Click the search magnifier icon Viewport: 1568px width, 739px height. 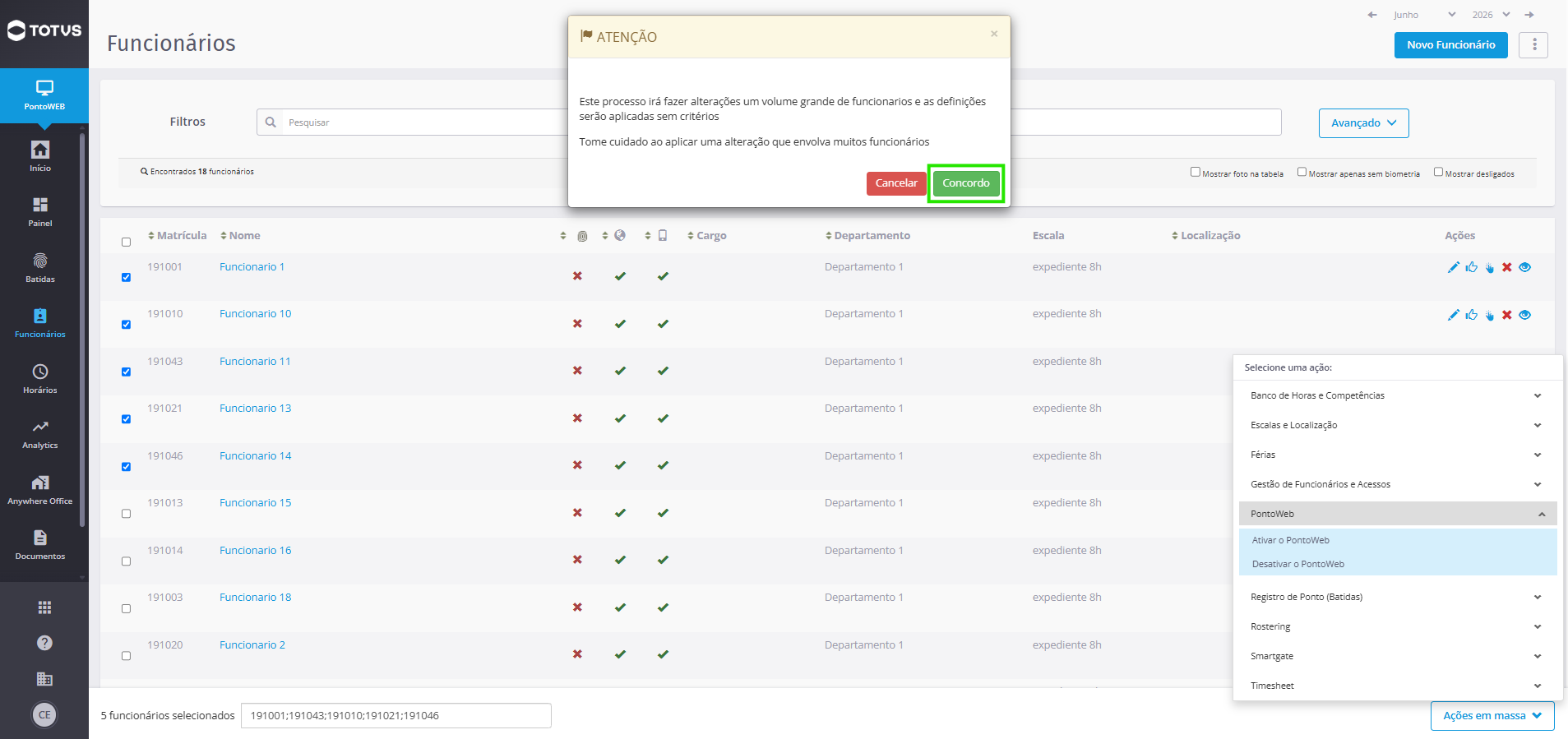pyautogui.click(x=271, y=122)
